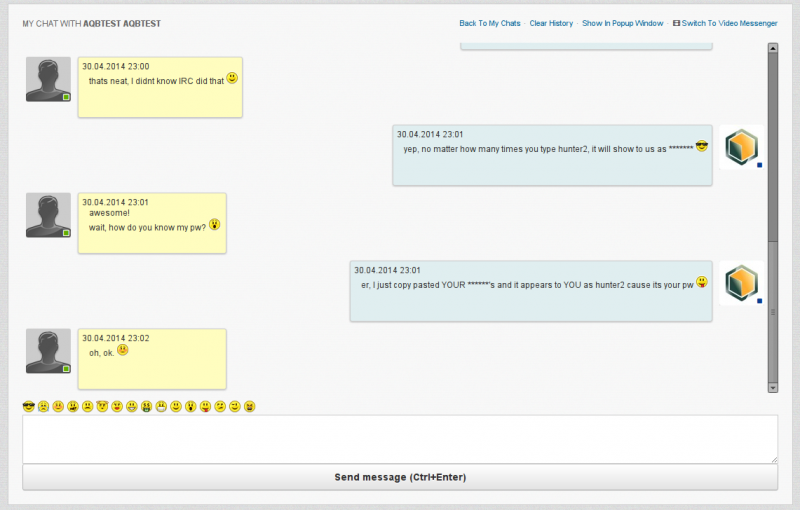This screenshot has width=800, height=510.
Task: Click the timestamp "30.04.2014 23:00"
Action: pyautogui.click(x=116, y=66)
